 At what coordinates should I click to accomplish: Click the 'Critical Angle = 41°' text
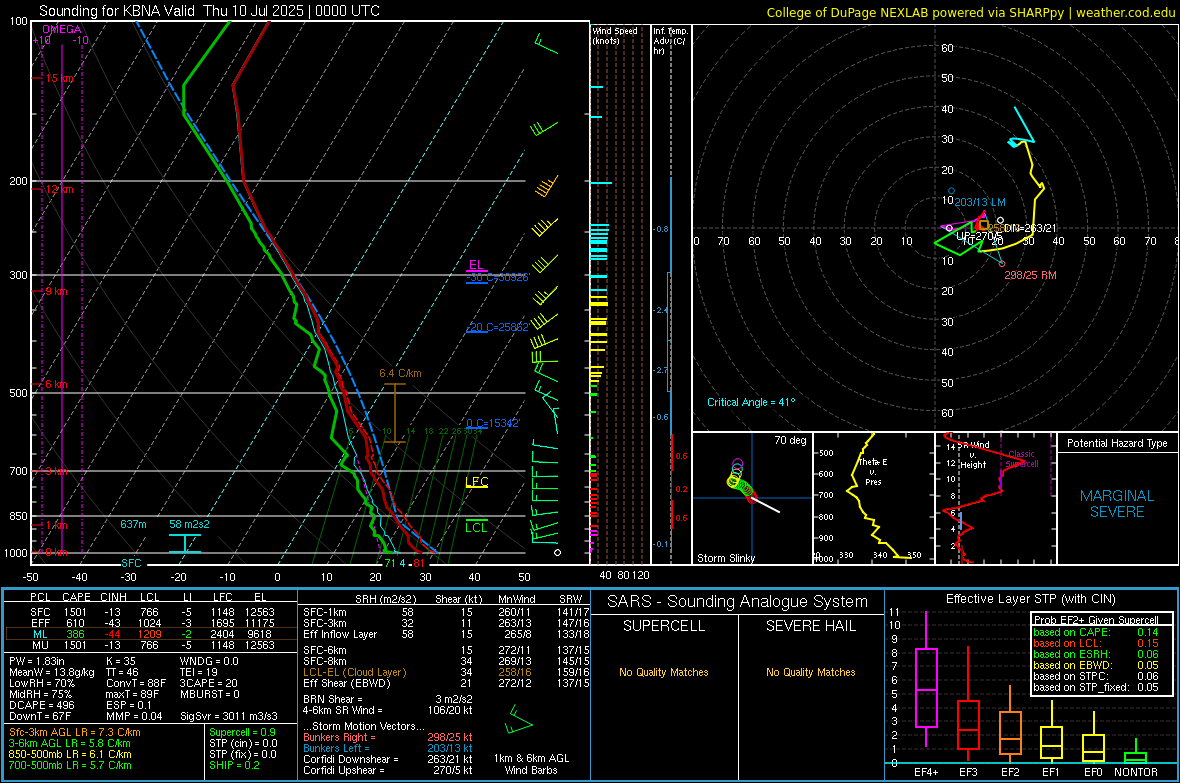point(751,402)
